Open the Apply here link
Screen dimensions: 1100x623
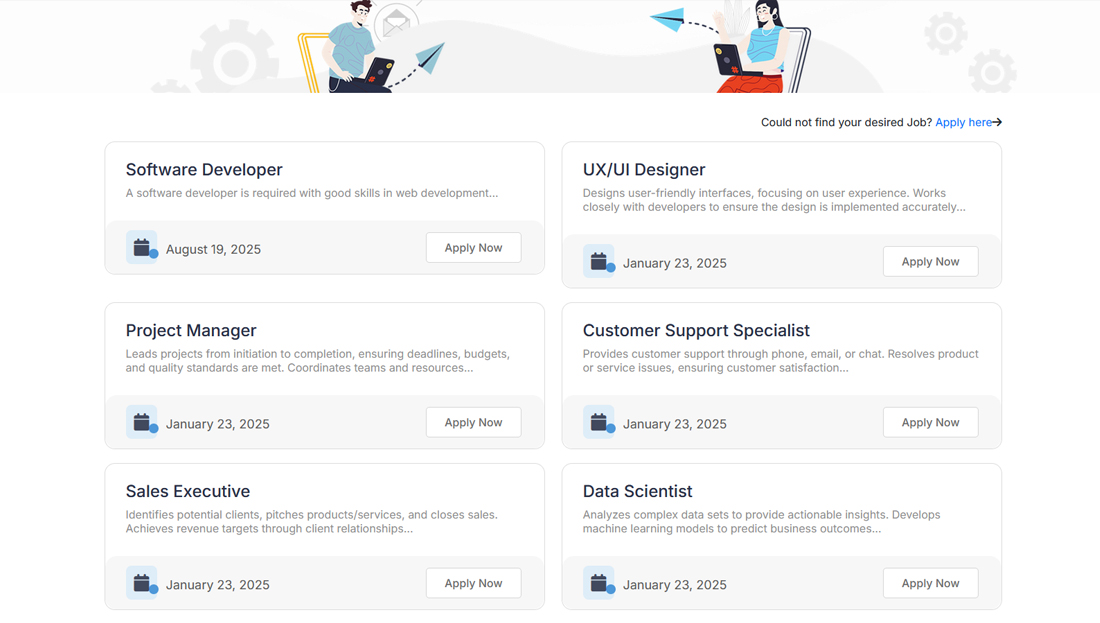(x=961, y=122)
